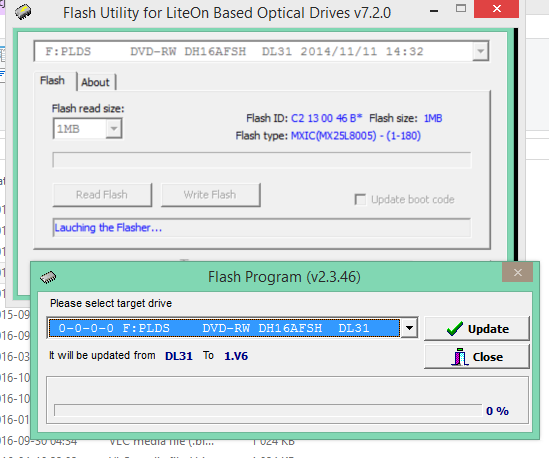Click the green checkmark on Update button

pos(455,329)
